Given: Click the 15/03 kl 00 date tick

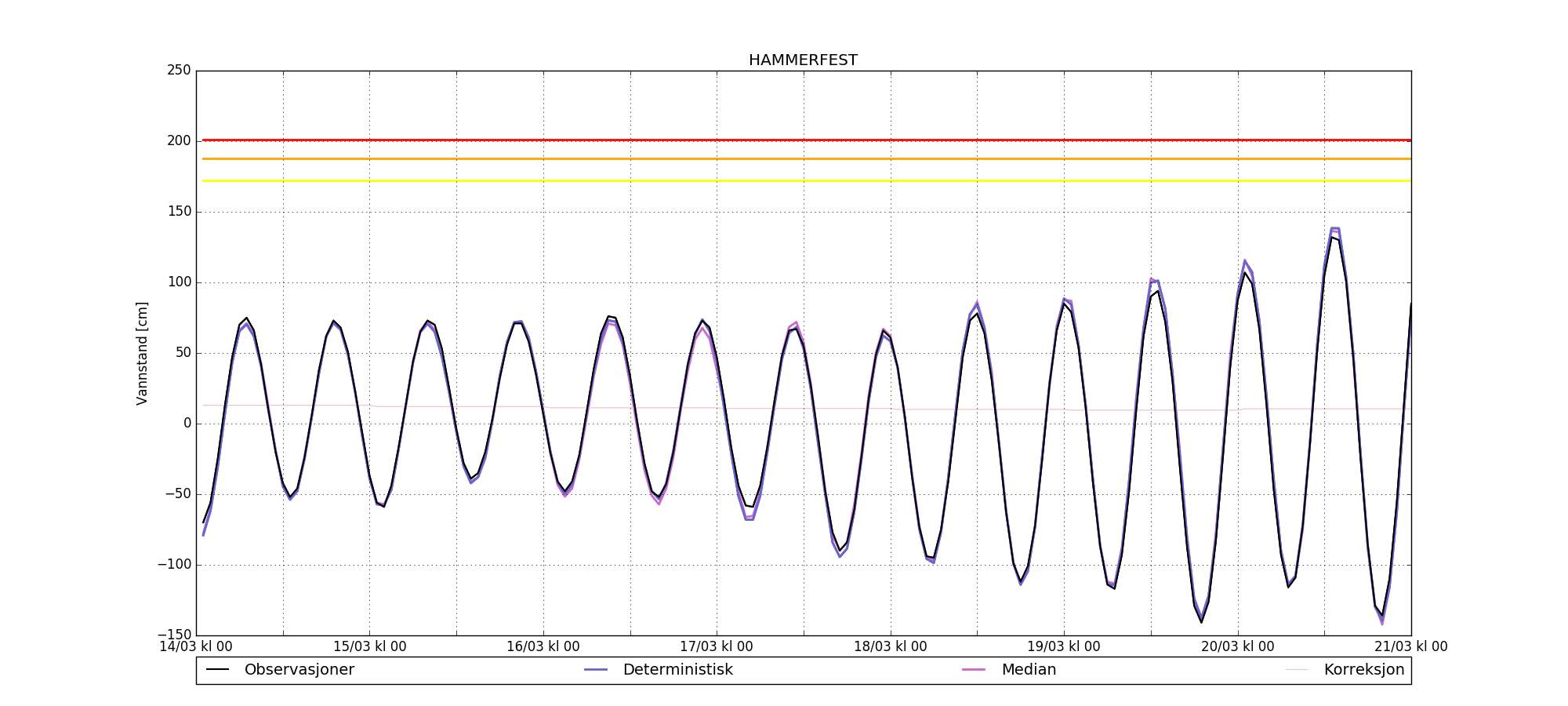Looking at the screenshot, I should coord(370,647).
